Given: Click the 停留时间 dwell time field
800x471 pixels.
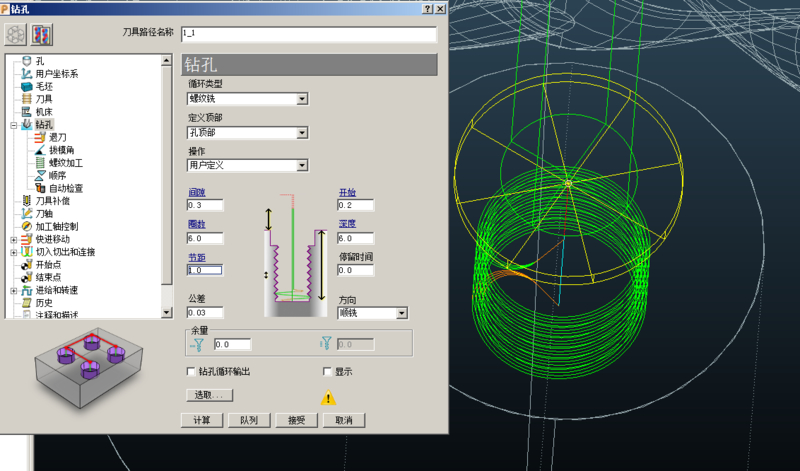Looking at the screenshot, I should [x=356, y=270].
